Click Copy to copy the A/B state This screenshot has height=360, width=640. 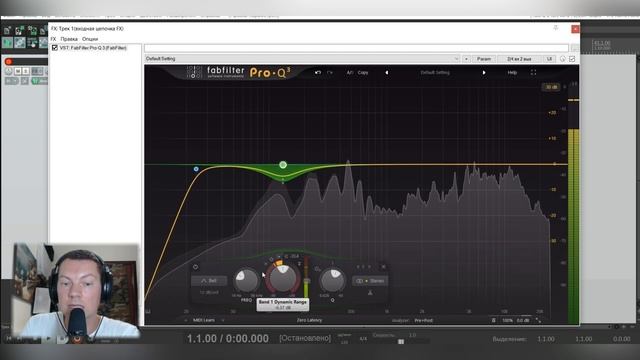(x=363, y=73)
